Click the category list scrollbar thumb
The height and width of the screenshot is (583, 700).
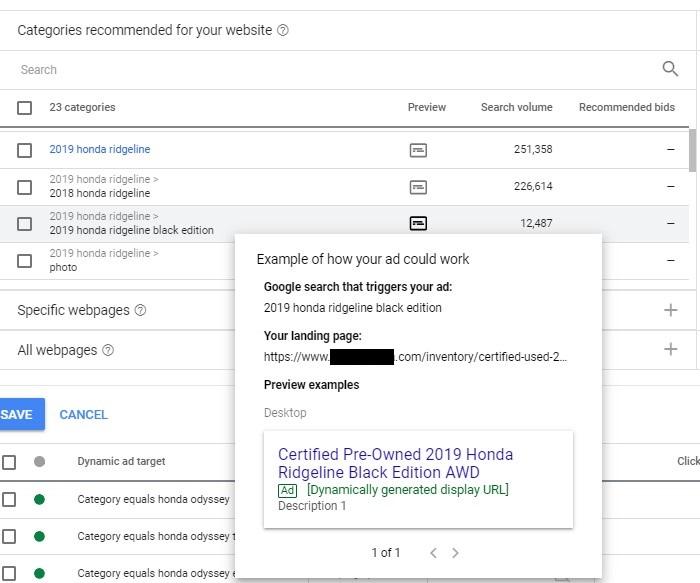coord(692,150)
